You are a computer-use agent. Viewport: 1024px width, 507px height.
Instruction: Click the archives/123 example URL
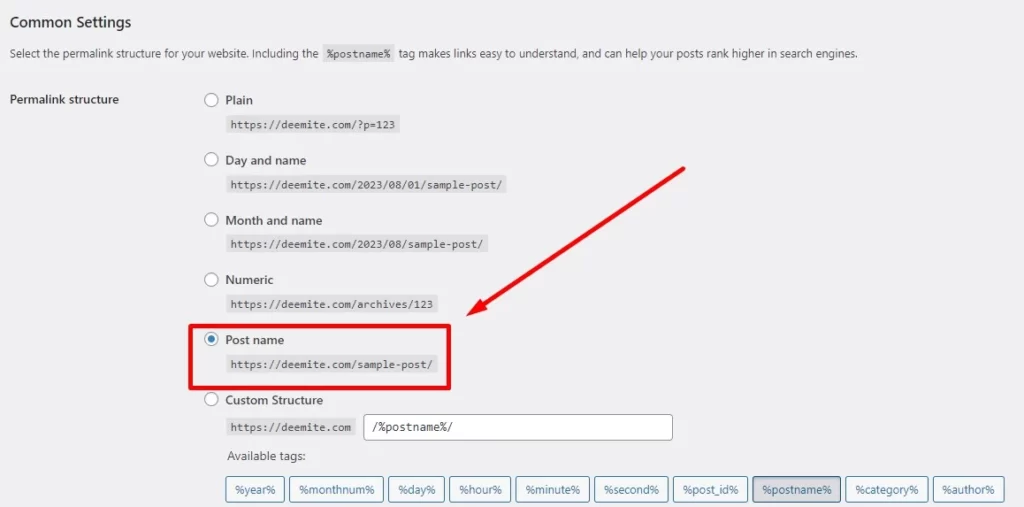(x=332, y=304)
